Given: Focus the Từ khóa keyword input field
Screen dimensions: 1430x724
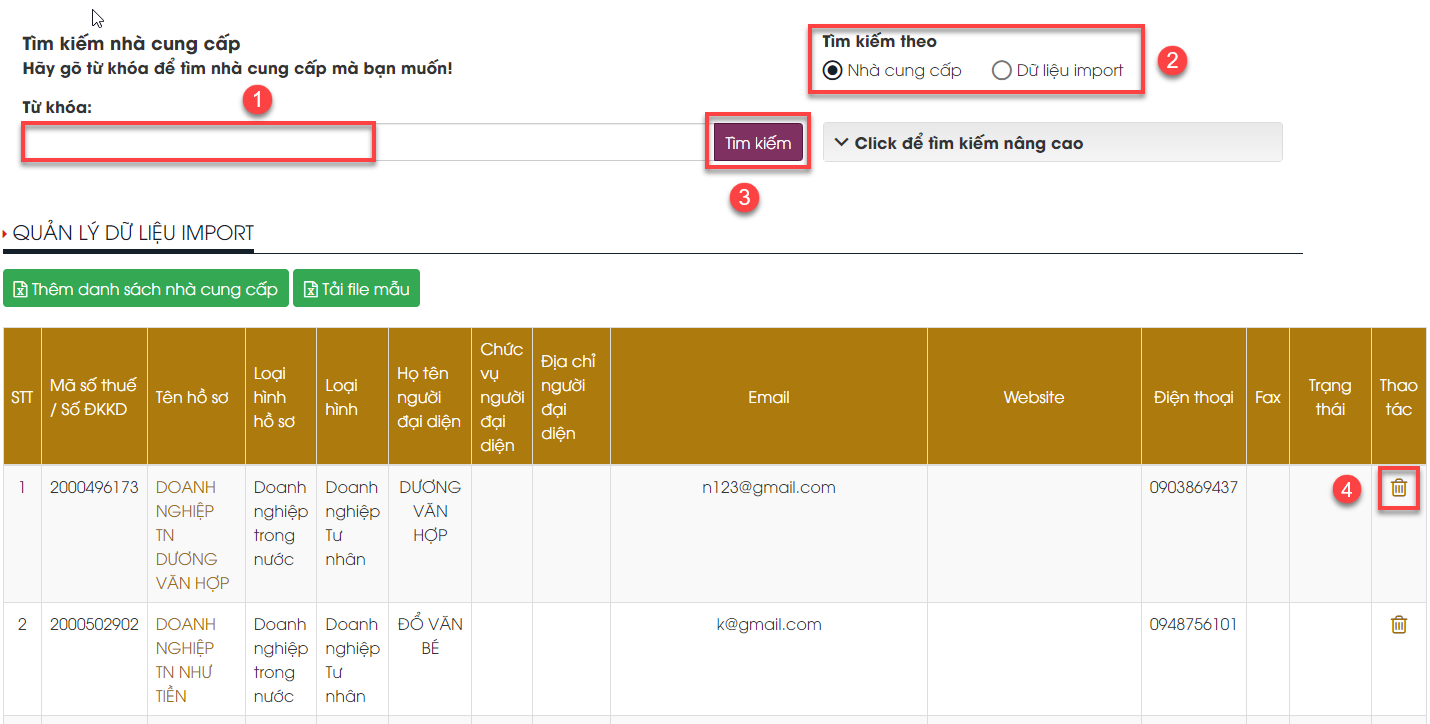Looking at the screenshot, I should point(365,142).
